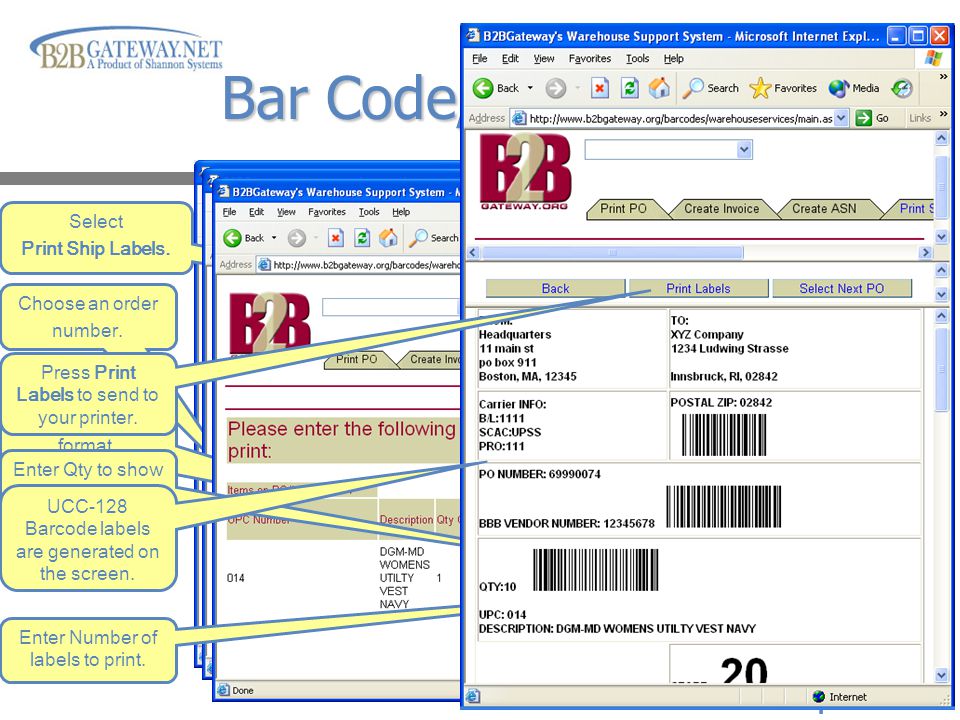Click the Media icon in the front window toolbar
Screen dimensions: 960x720
tap(839, 88)
